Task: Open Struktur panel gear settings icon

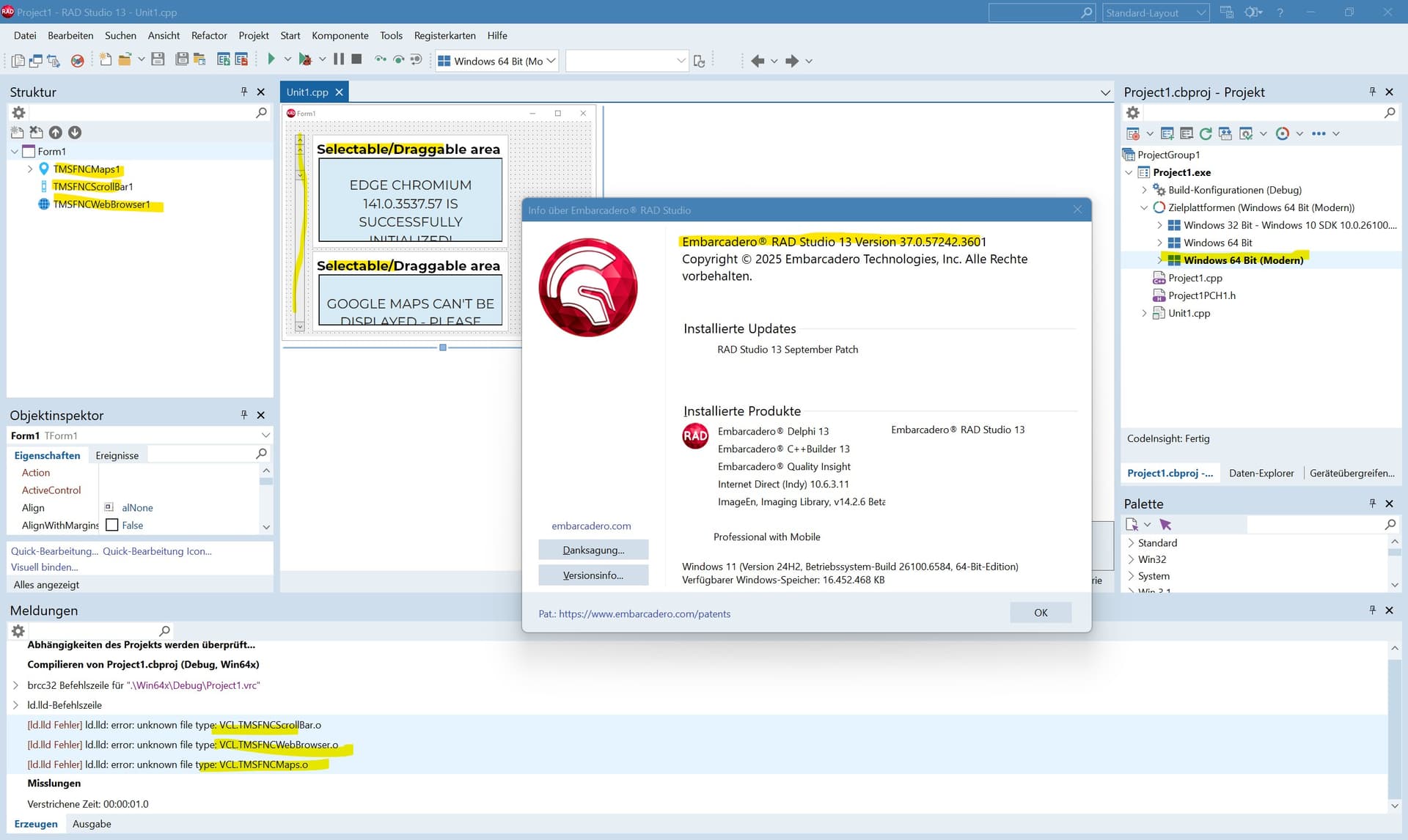Action: (19, 113)
